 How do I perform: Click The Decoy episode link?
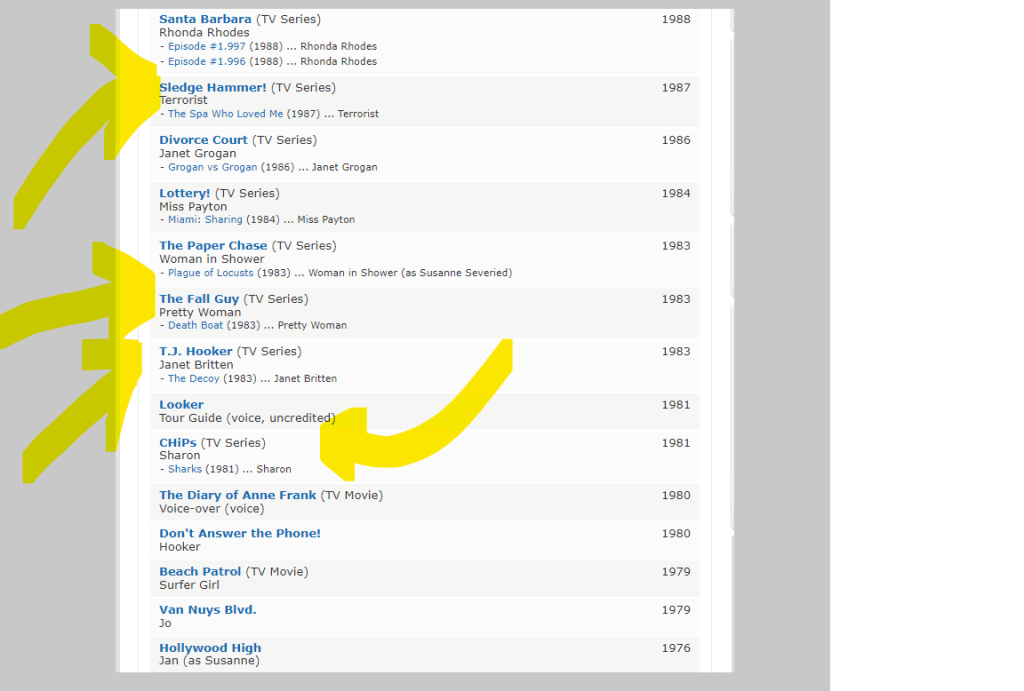191,379
